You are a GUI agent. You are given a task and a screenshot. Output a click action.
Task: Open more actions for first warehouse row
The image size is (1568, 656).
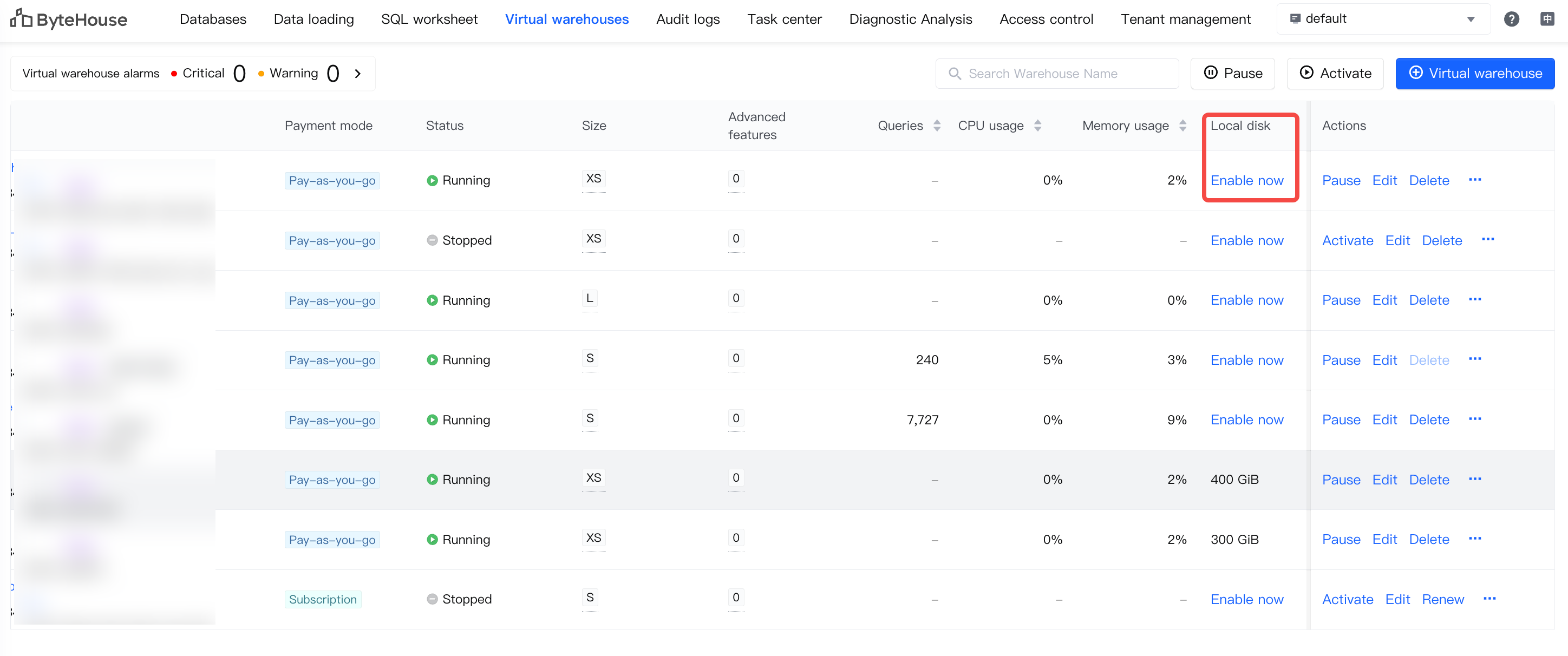coord(1474,180)
